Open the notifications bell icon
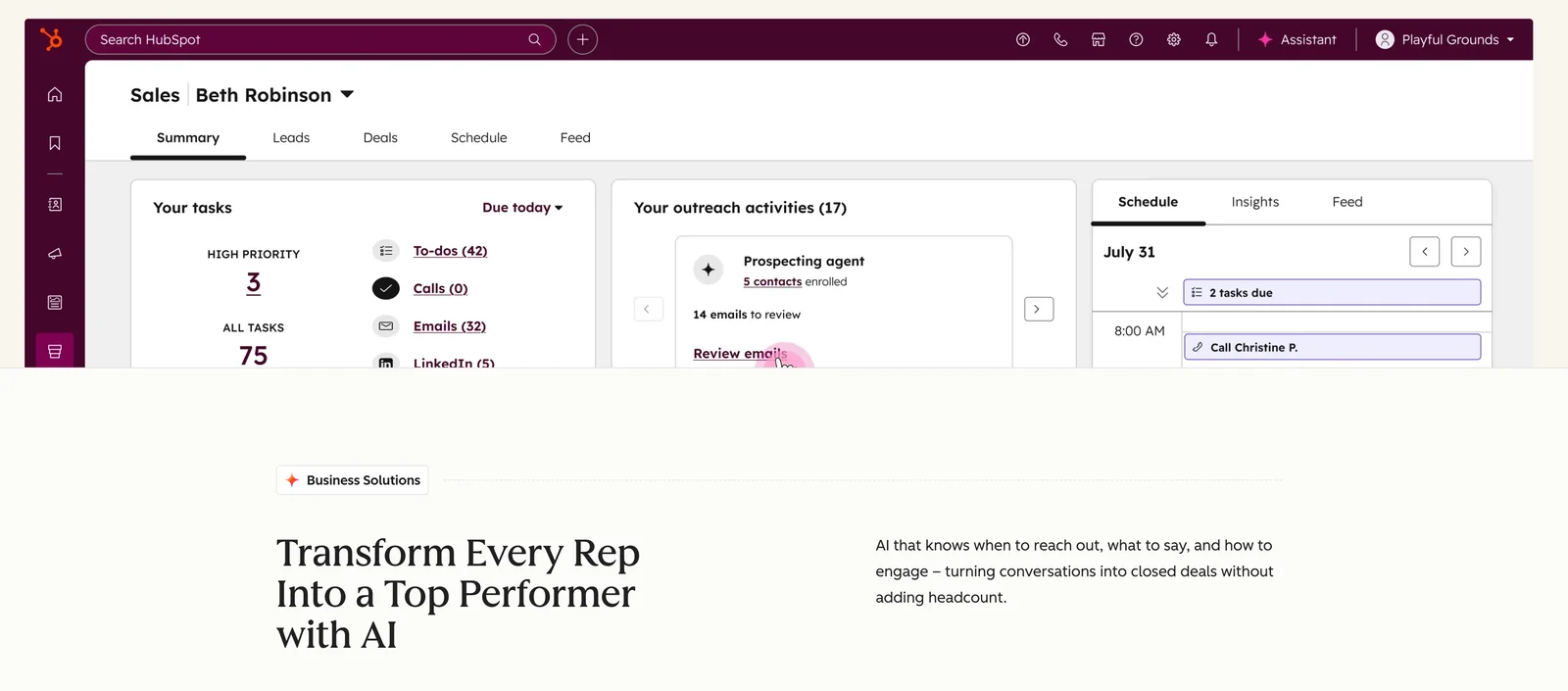The height and width of the screenshot is (691, 1568). click(x=1211, y=40)
